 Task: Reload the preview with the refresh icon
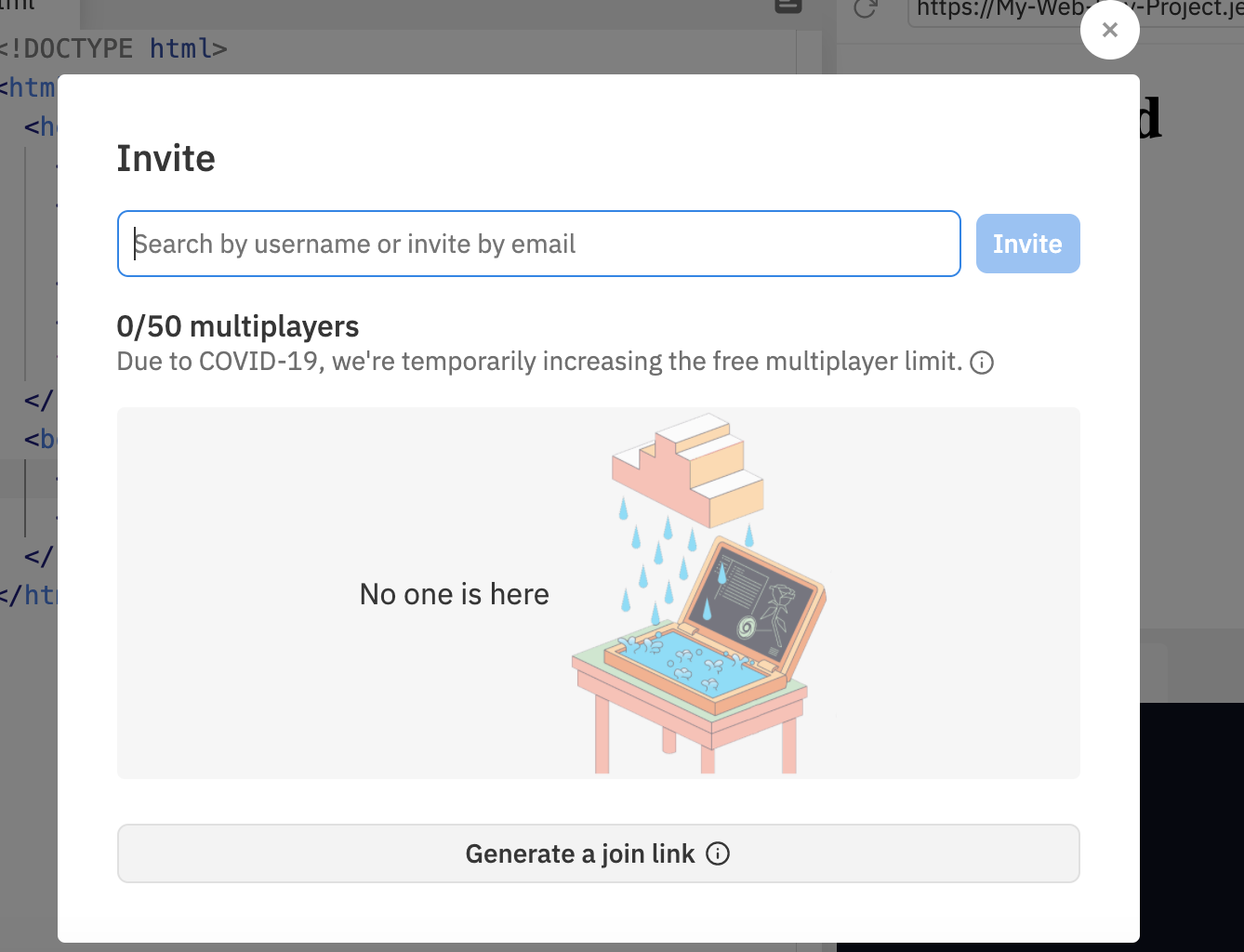pos(866,8)
